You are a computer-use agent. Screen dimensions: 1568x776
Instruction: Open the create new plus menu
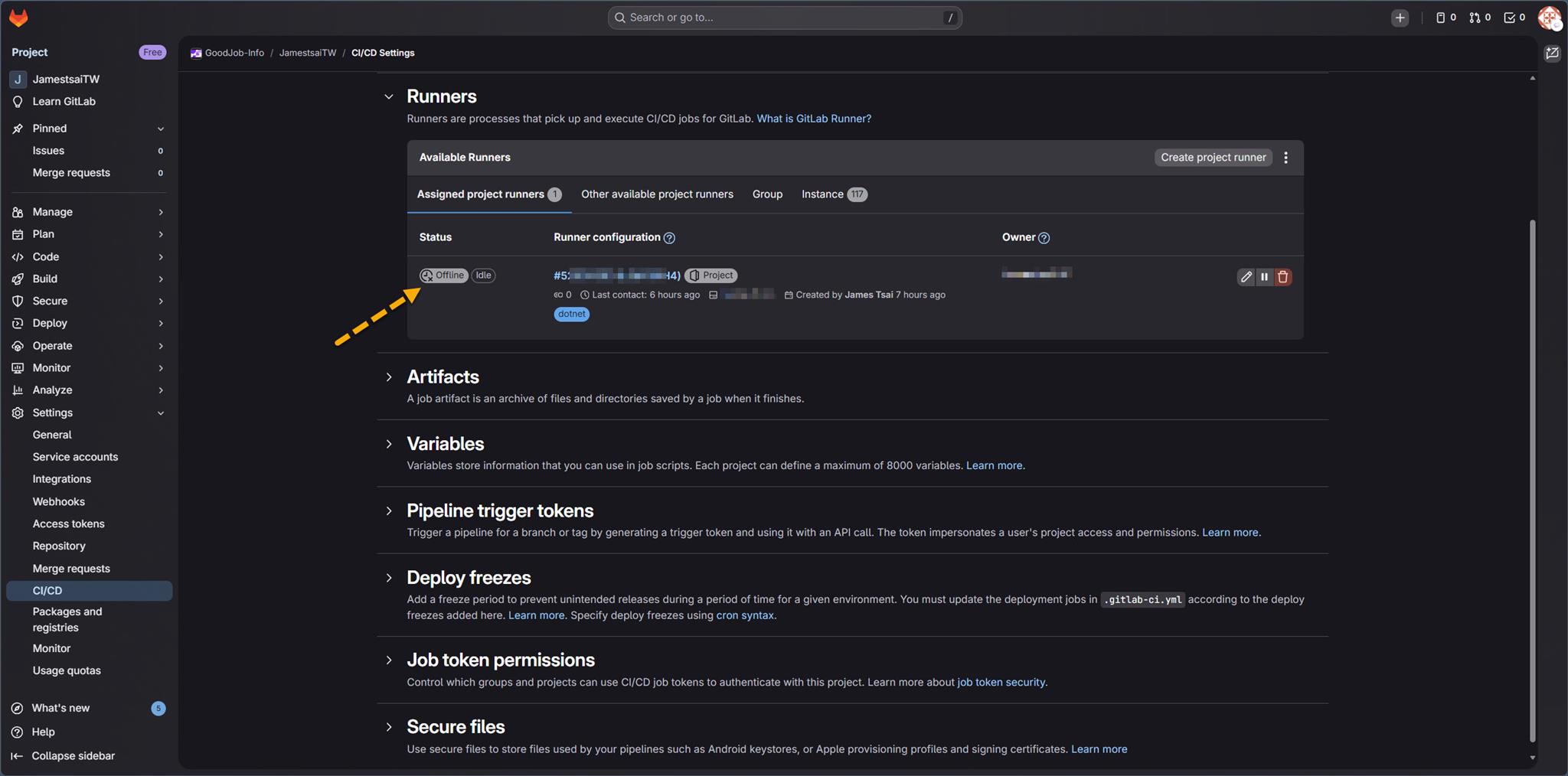pyautogui.click(x=1400, y=18)
